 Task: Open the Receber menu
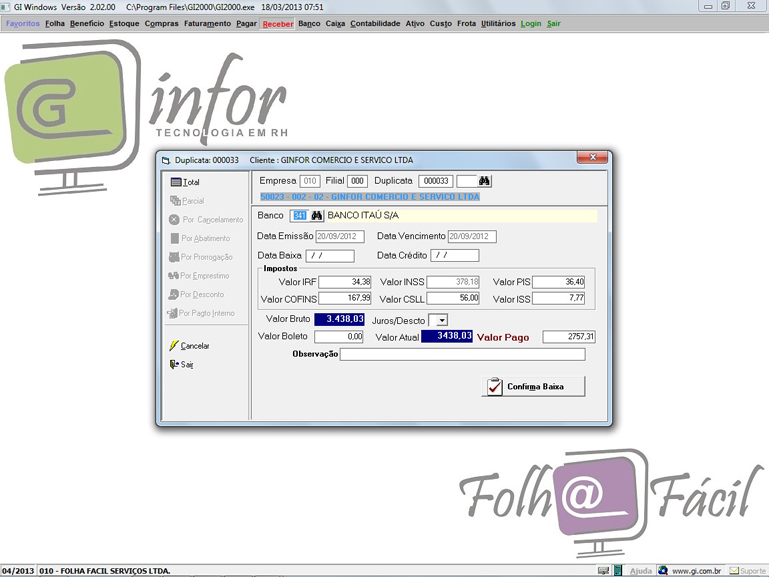coord(278,24)
